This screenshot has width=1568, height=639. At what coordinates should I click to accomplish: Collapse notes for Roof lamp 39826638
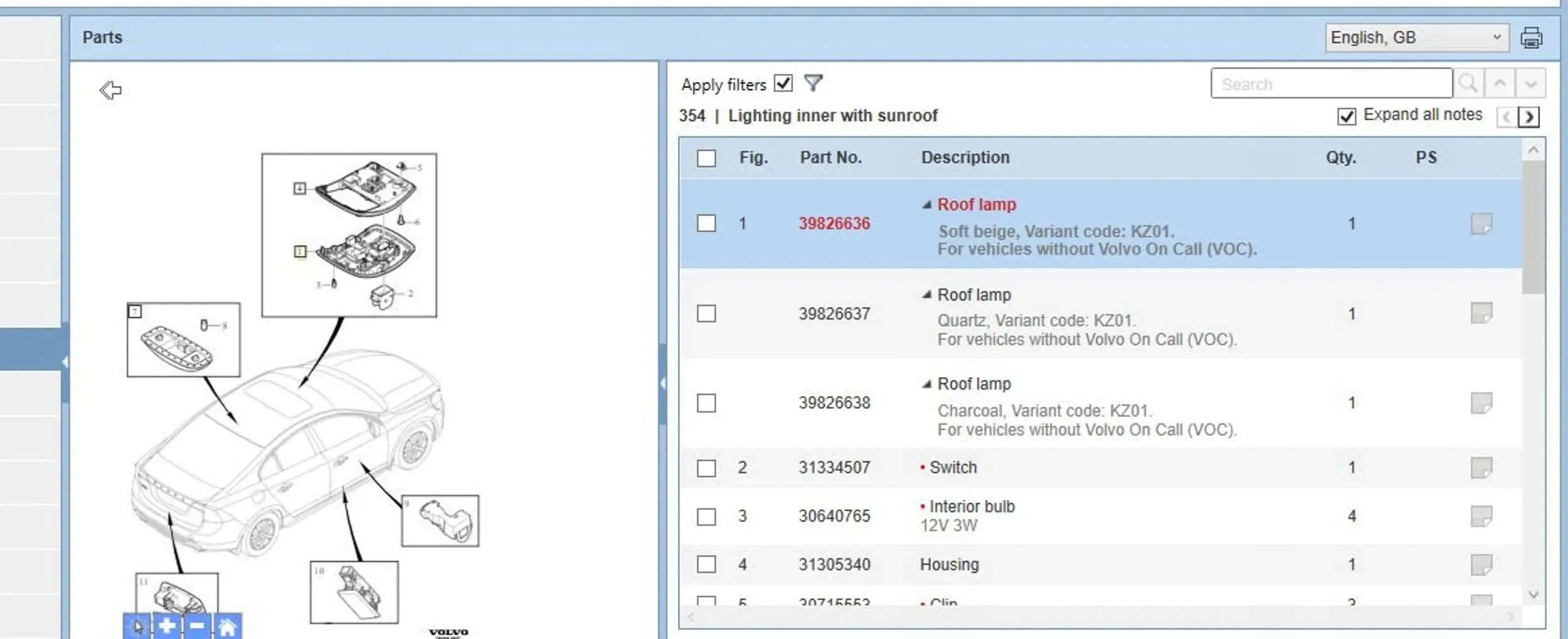pyautogui.click(x=926, y=384)
